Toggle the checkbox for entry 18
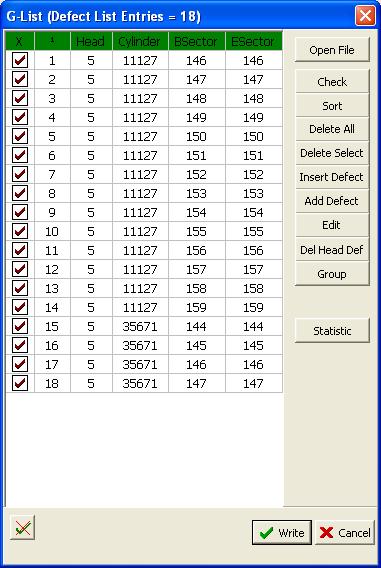The image size is (381, 568). coord(20,383)
